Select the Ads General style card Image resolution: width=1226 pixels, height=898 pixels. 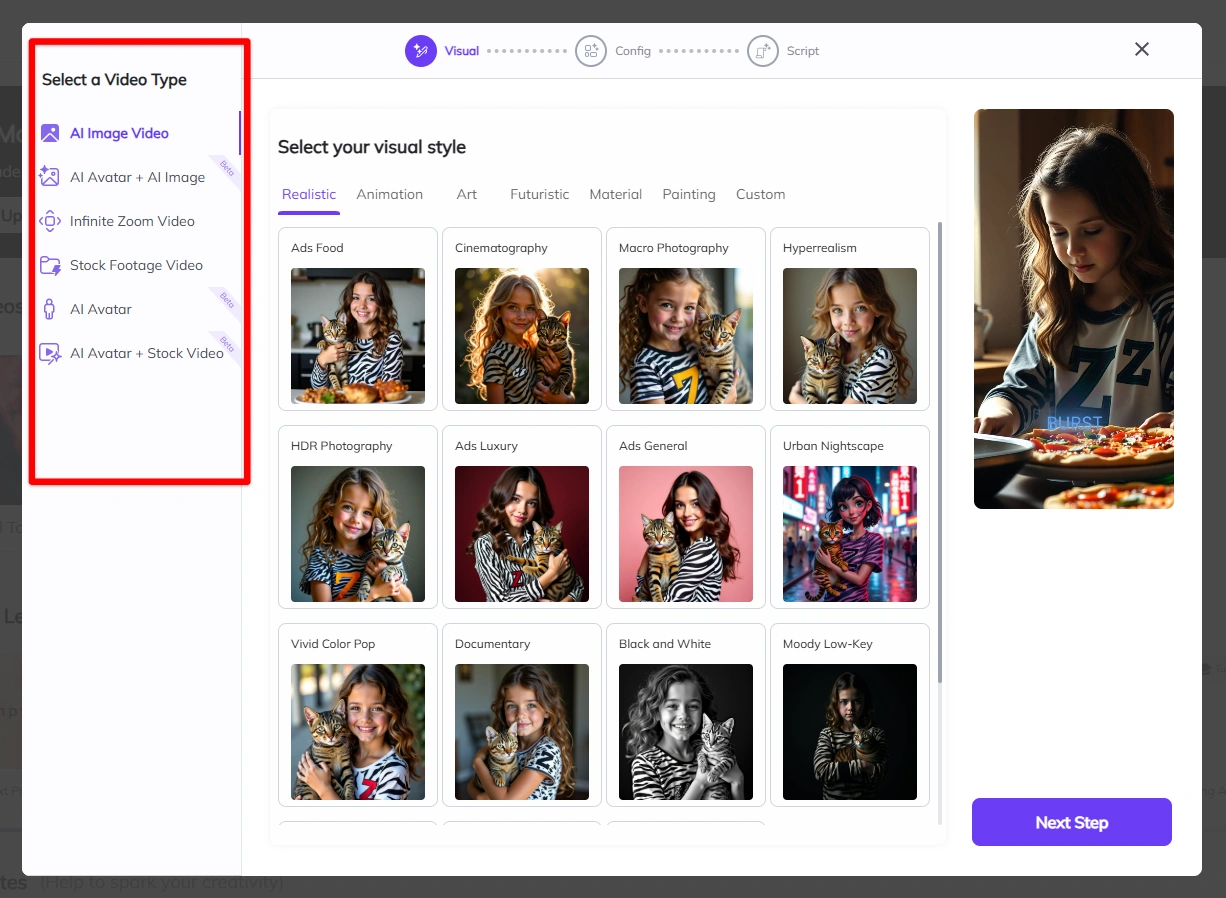(x=686, y=517)
